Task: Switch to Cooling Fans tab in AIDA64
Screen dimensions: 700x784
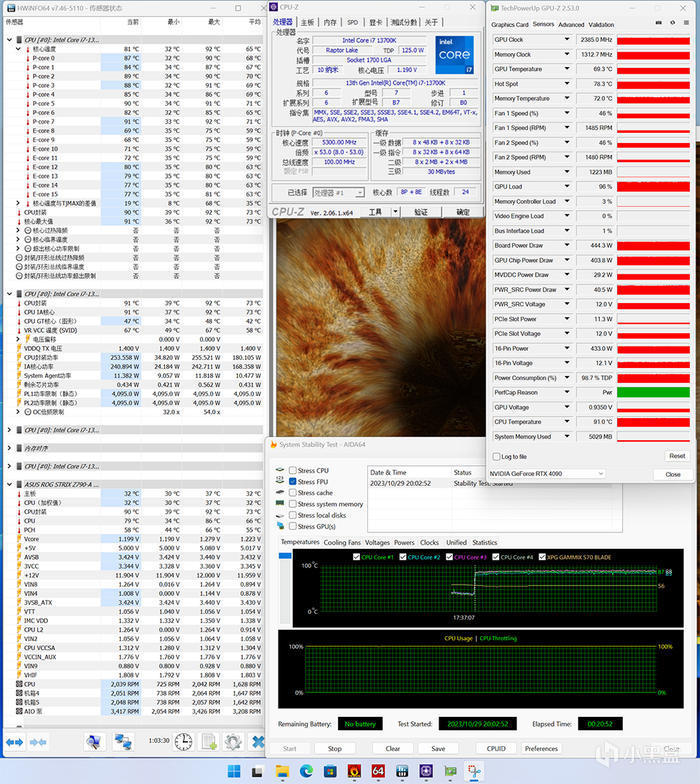Action: [x=342, y=542]
